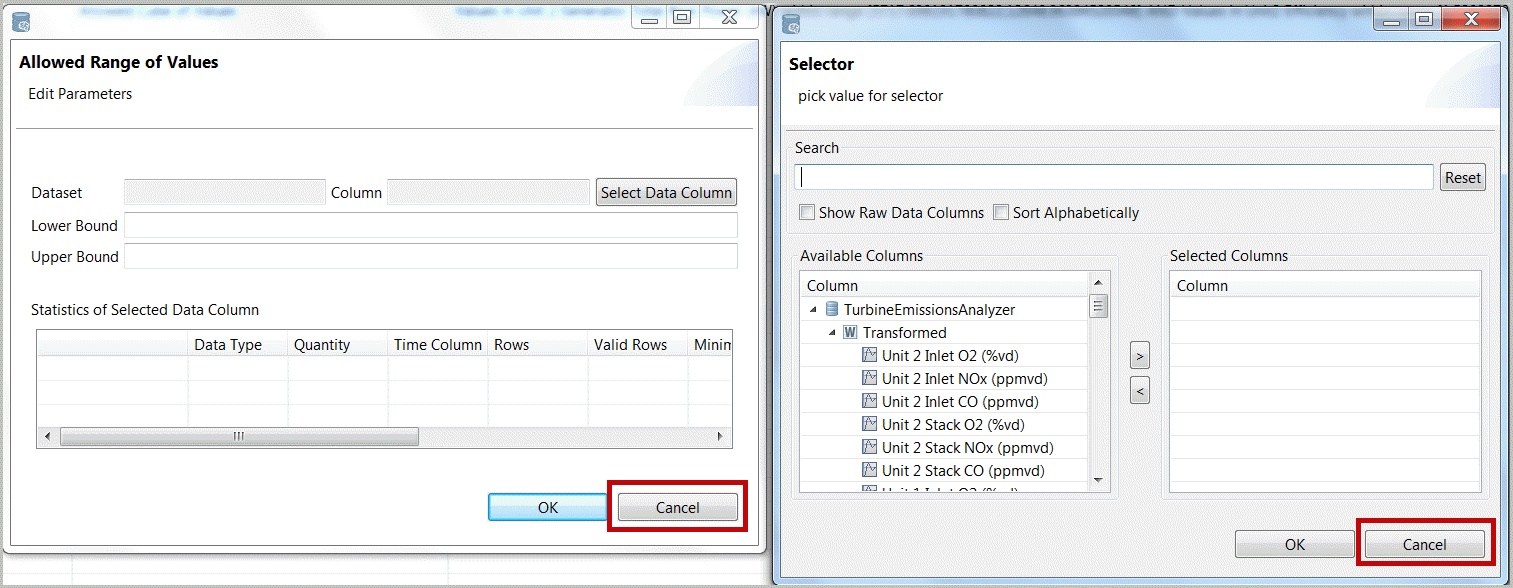Cancel the Allowed Range of Values dialog
1513x588 pixels.
pyautogui.click(x=677, y=507)
